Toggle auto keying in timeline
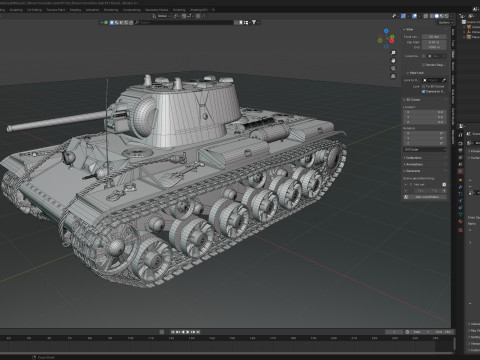Viewport: 480px width, 360px height. point(162,332)
